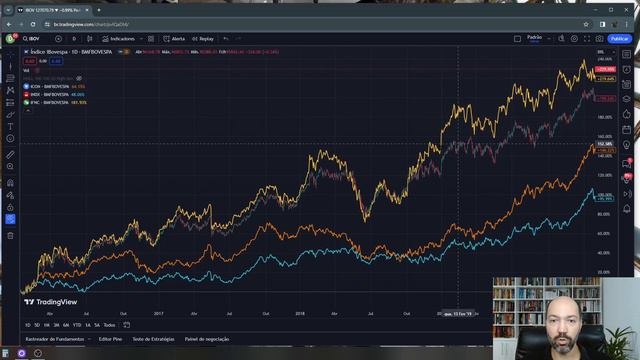Viewport: 640px width, 360px height.
Task: Toggle visibility eye of hidden indicator
Action: point(79,78)
